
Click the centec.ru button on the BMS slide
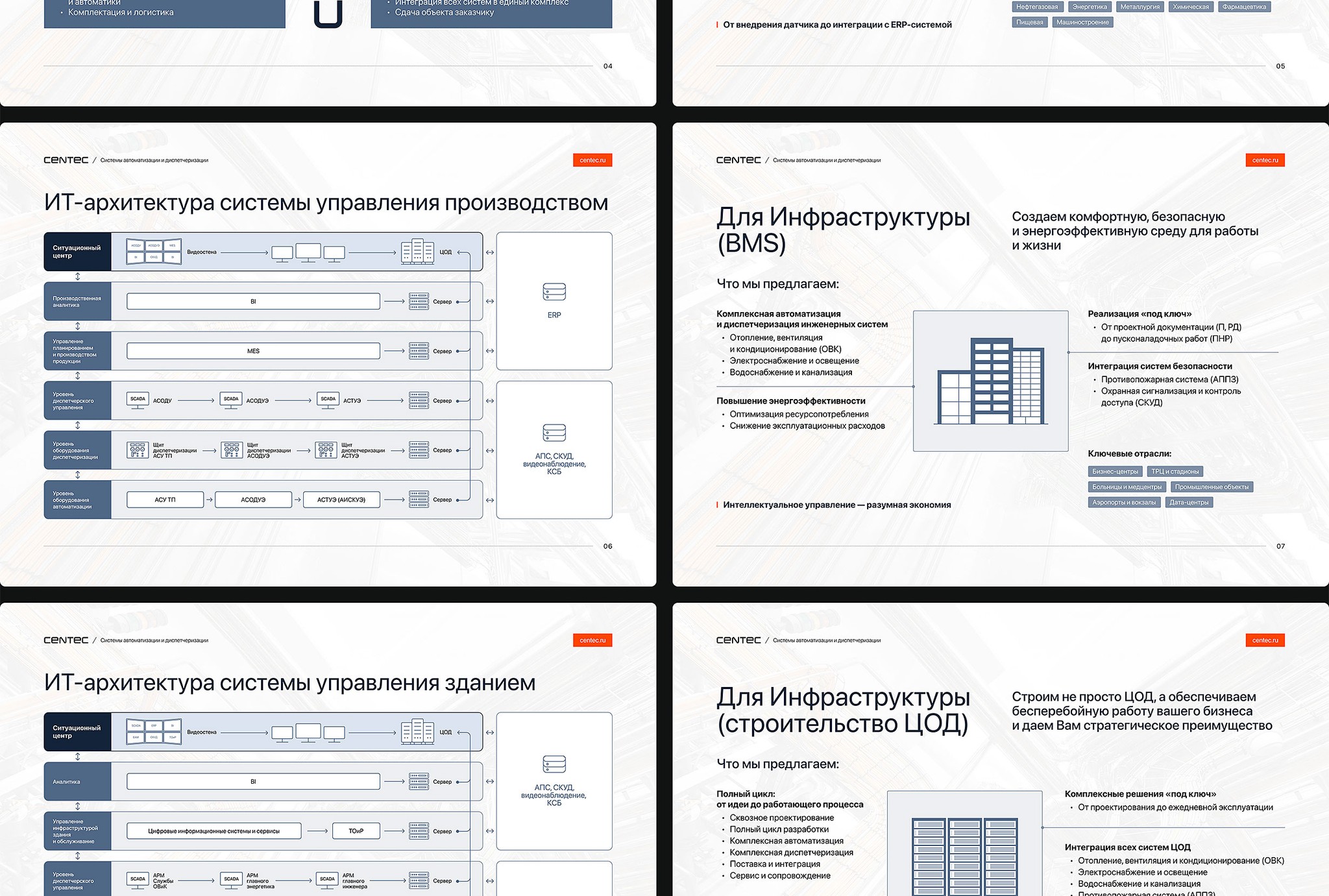(1265, 160)
